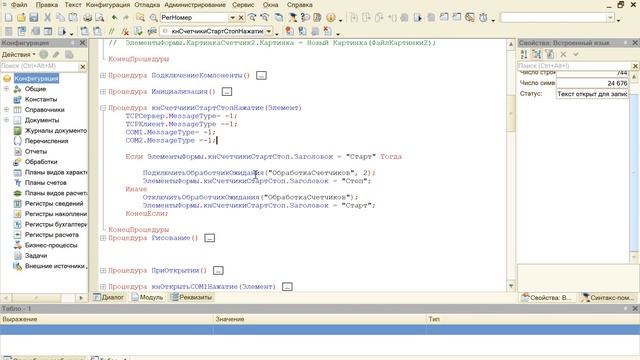Viewport: 640px width, 360px height.
Task: Click the stopwatch icon in top toolbar
Action: click(x=483, y=18)
